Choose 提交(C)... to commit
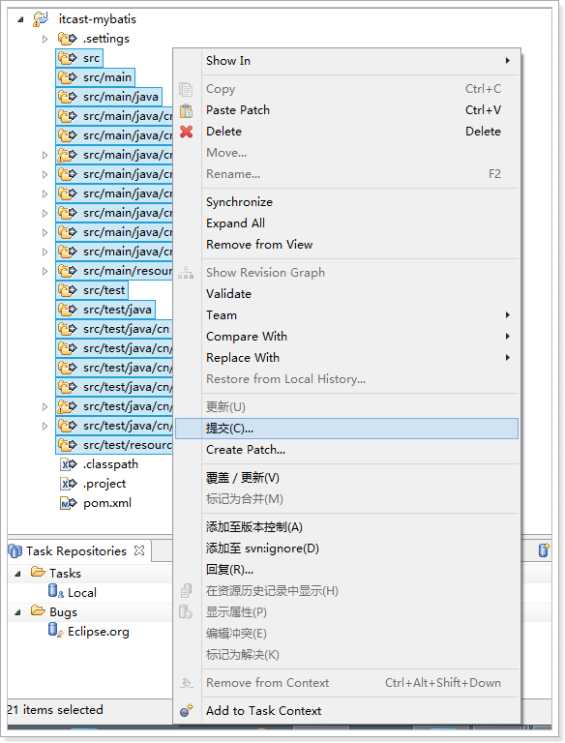 [347, 428]
